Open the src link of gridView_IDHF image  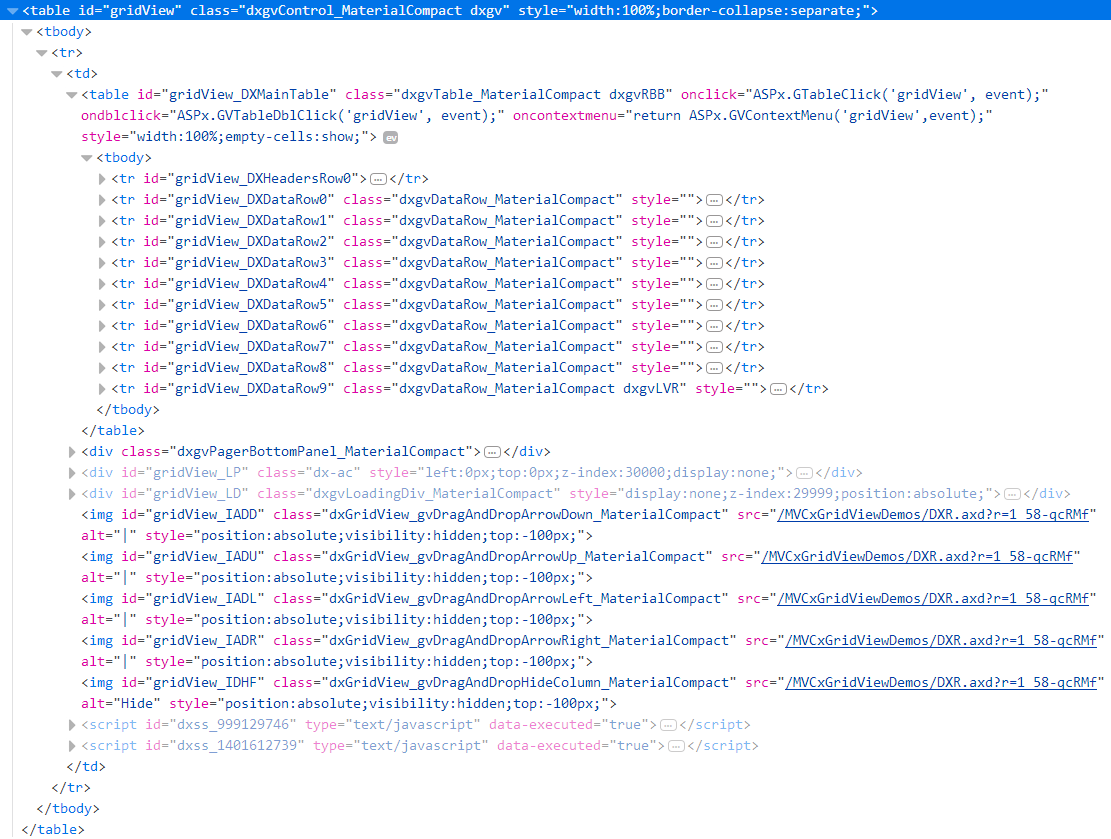[x=942, y=683]
